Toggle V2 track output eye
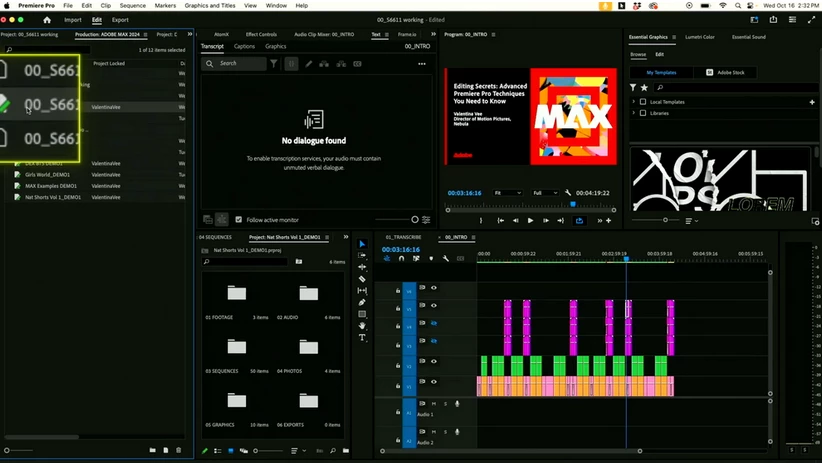This screenshot has height=463, width=822. click(x=434, y=361)
